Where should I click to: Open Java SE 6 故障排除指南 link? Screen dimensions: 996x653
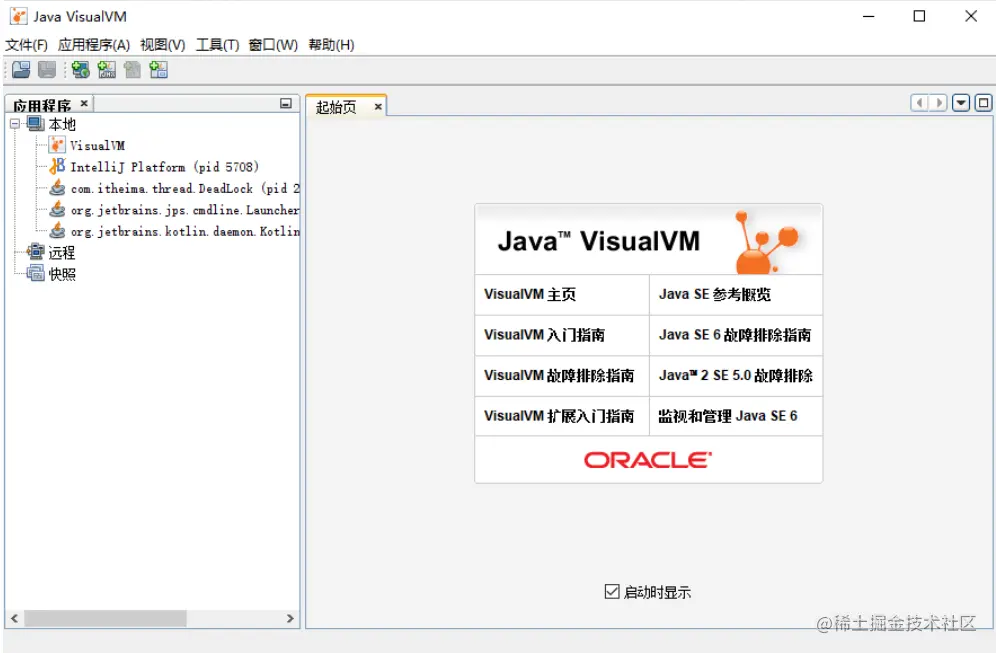click(x=736, y=335)
